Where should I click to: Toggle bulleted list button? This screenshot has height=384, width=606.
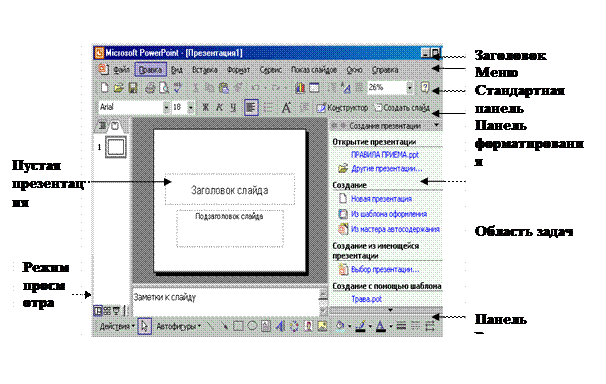(x=268, y=107)
